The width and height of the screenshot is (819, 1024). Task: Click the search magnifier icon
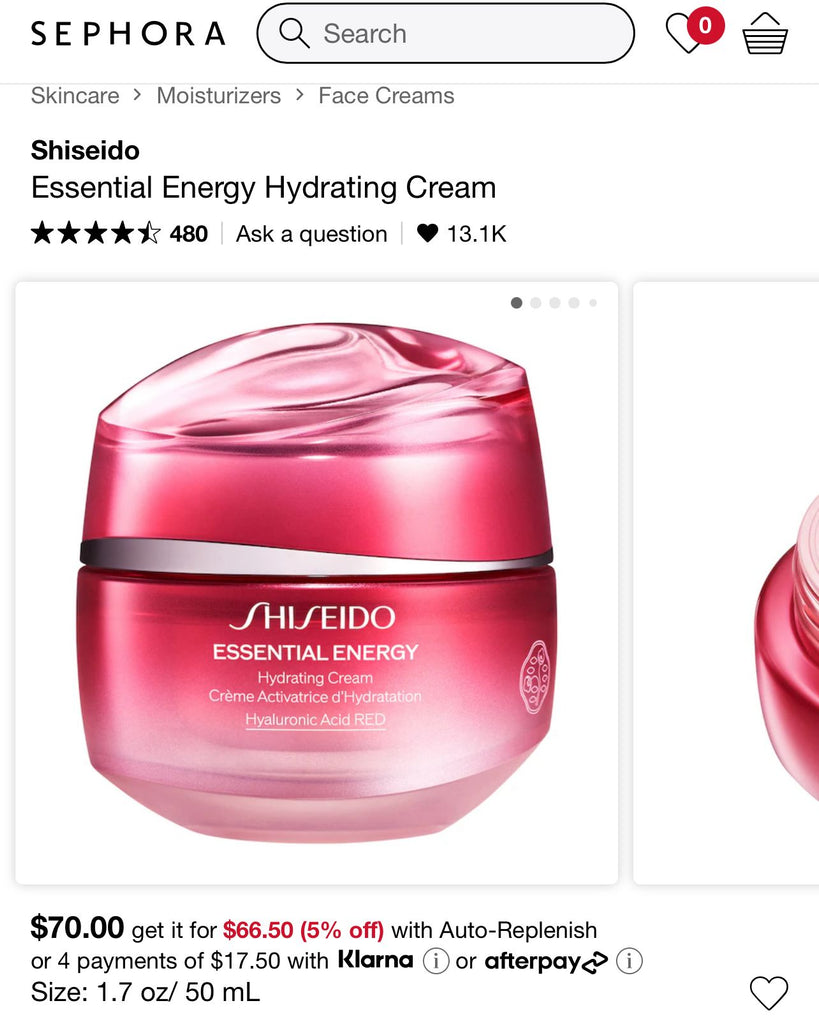click(294, 33)
